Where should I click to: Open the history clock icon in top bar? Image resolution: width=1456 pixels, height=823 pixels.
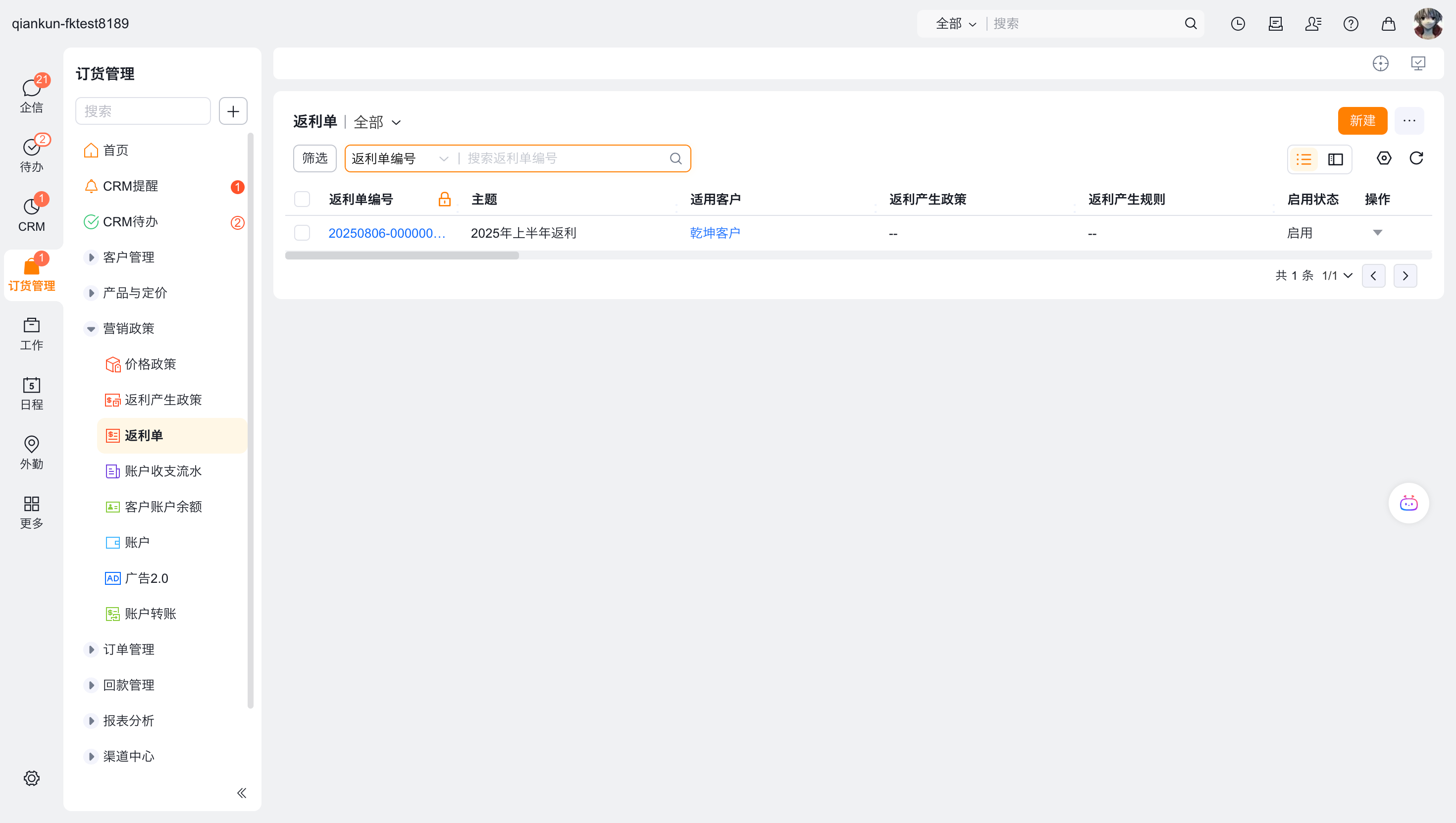coord(1238,24)
